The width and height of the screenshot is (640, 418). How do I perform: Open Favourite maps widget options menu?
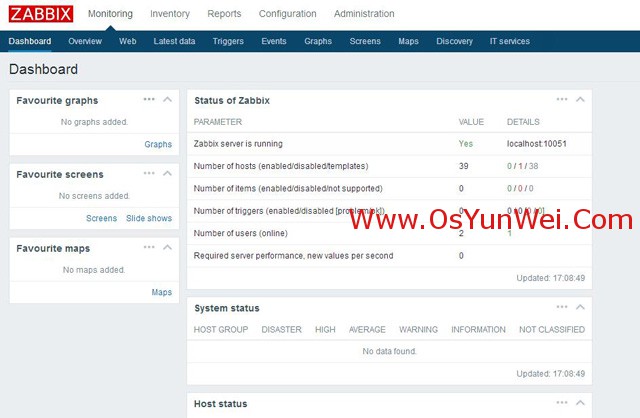point(149,247)
